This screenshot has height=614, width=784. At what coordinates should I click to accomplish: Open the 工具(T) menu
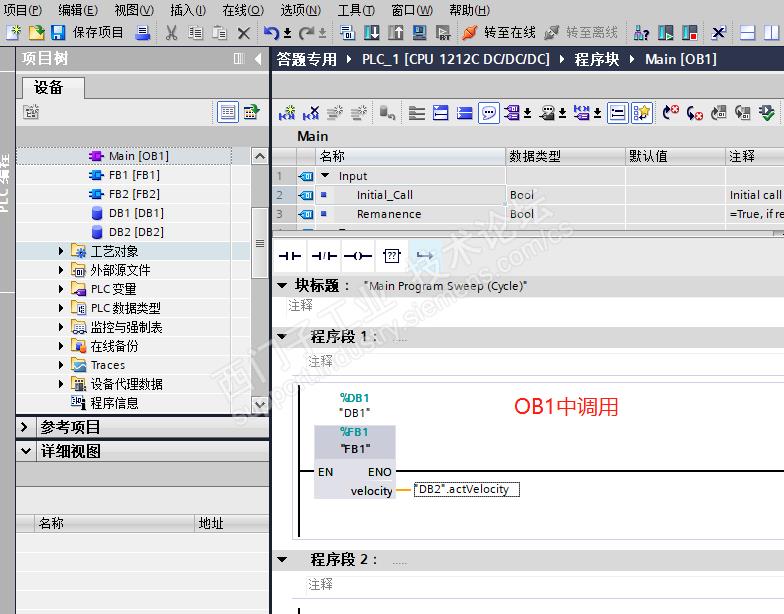[356, 10]
